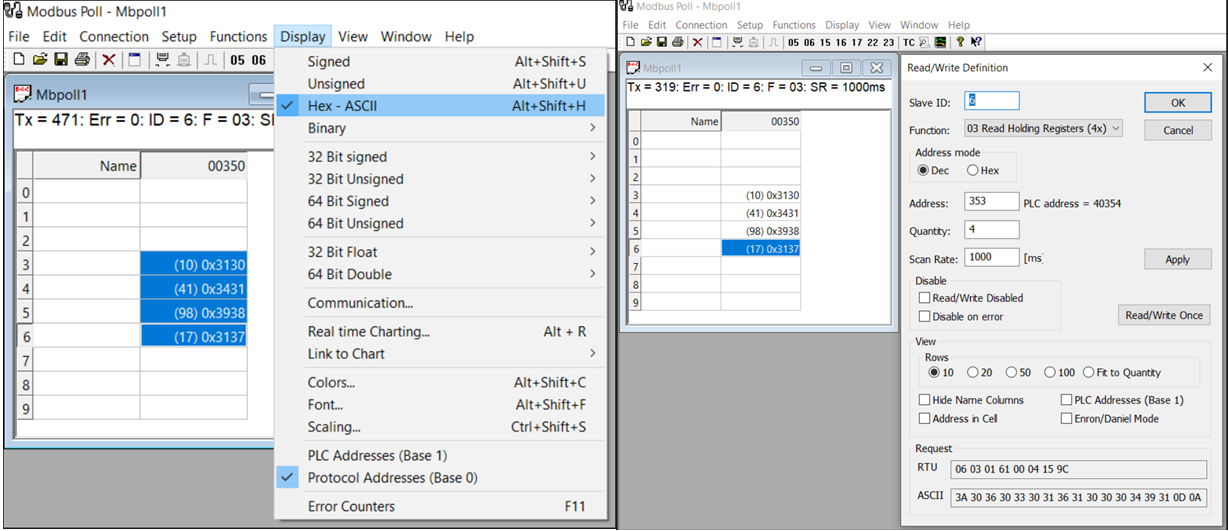The image size is (1228, 531).
Task: Tick the Enron/Daniel Mode checkbox
Action: (1066, 418)
